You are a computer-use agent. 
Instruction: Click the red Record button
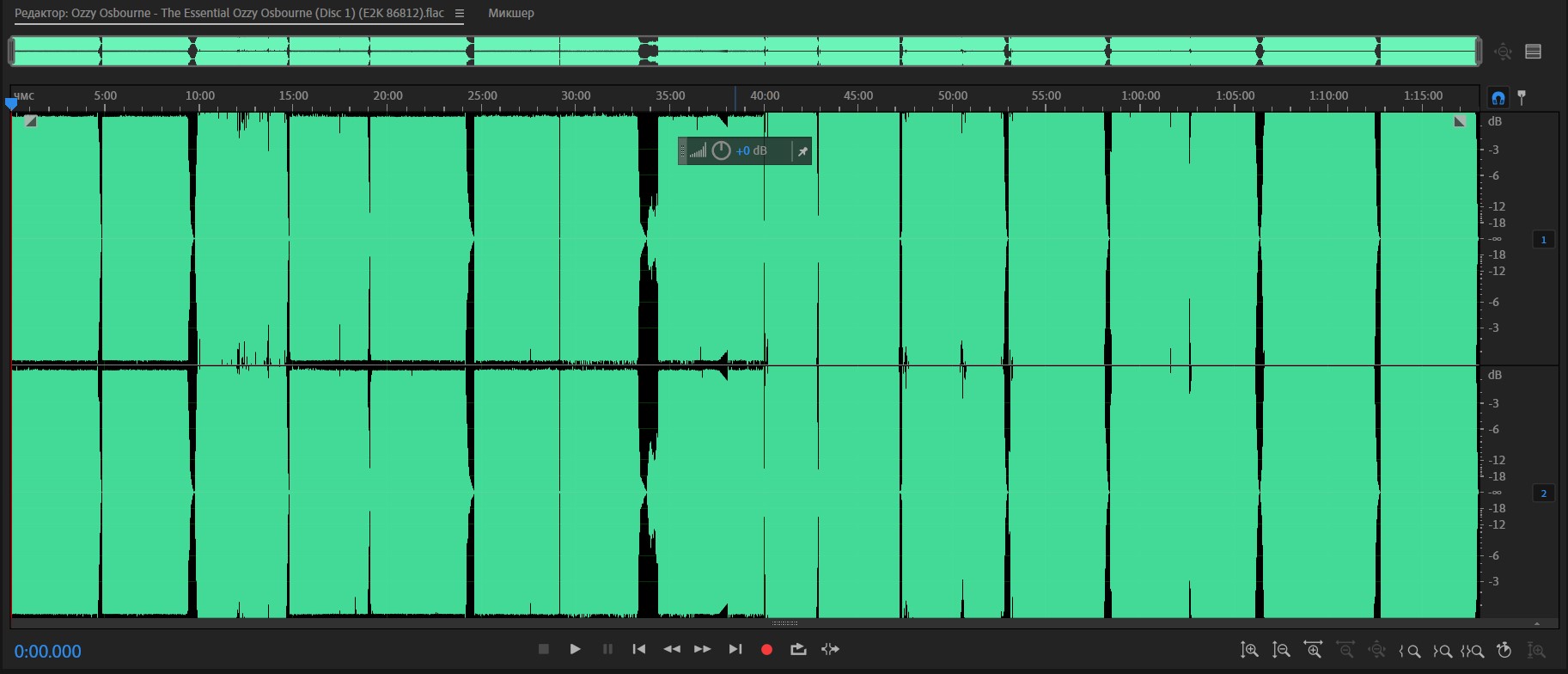[x=766, y=650]
